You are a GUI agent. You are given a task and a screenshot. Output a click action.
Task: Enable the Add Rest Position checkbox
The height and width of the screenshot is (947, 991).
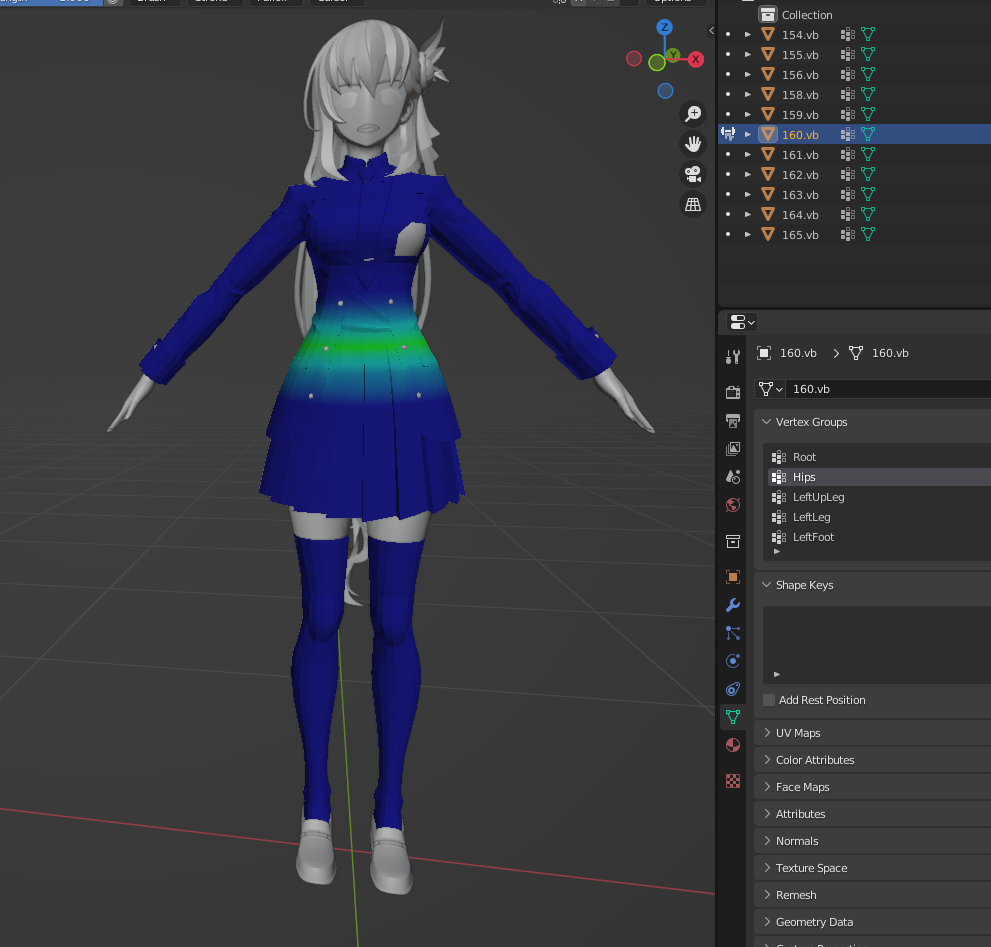pyautogui.click(x=769, y=700)
